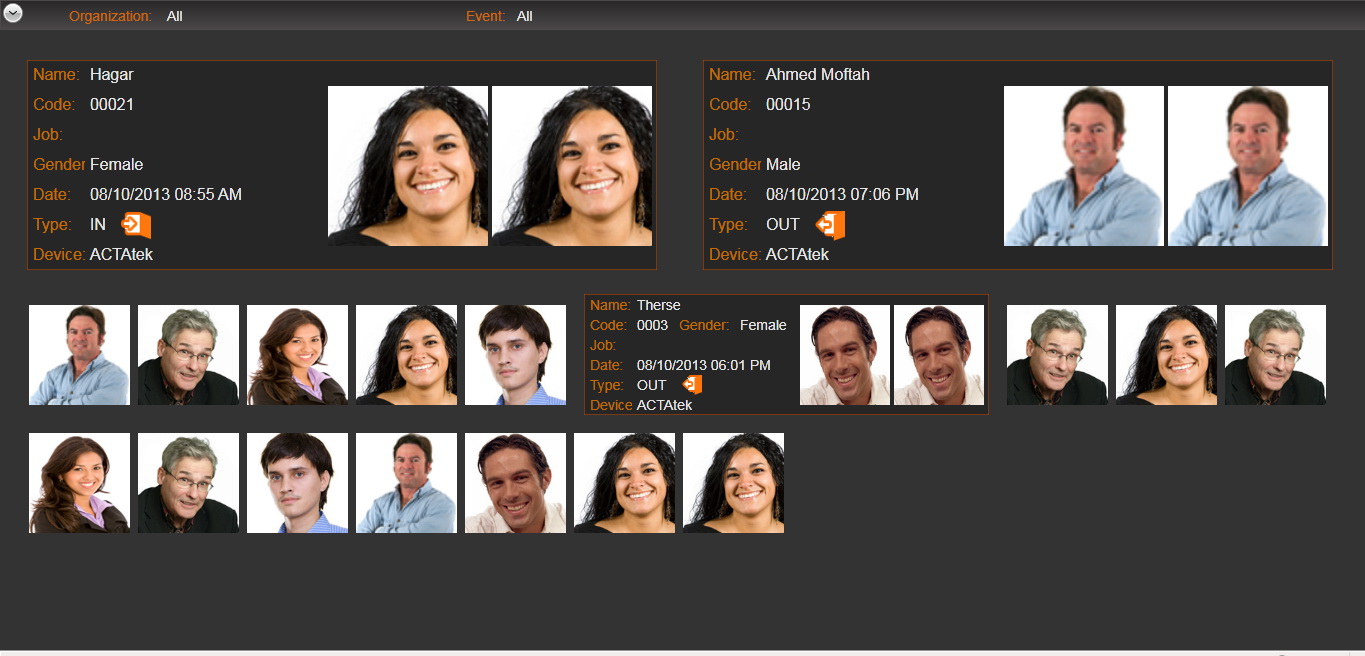The image size is (1365, 656).
Task: Open the blue-shirt man thumbnail starting the middle row
Action: pos(79,355)
